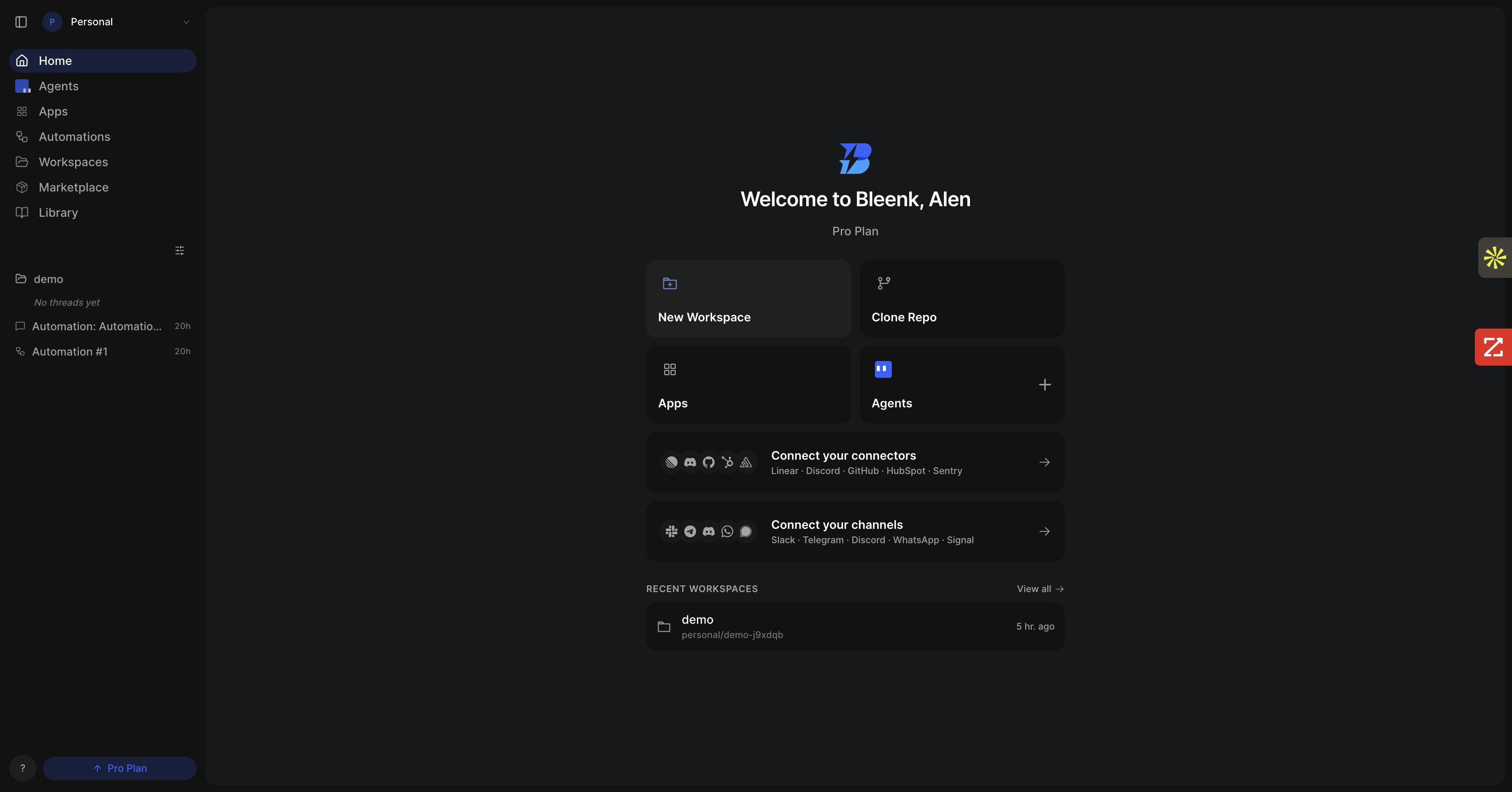This screenshot has height=792, width=1512.
Task: Click the Clone Repo card
Action: (962, 299)
